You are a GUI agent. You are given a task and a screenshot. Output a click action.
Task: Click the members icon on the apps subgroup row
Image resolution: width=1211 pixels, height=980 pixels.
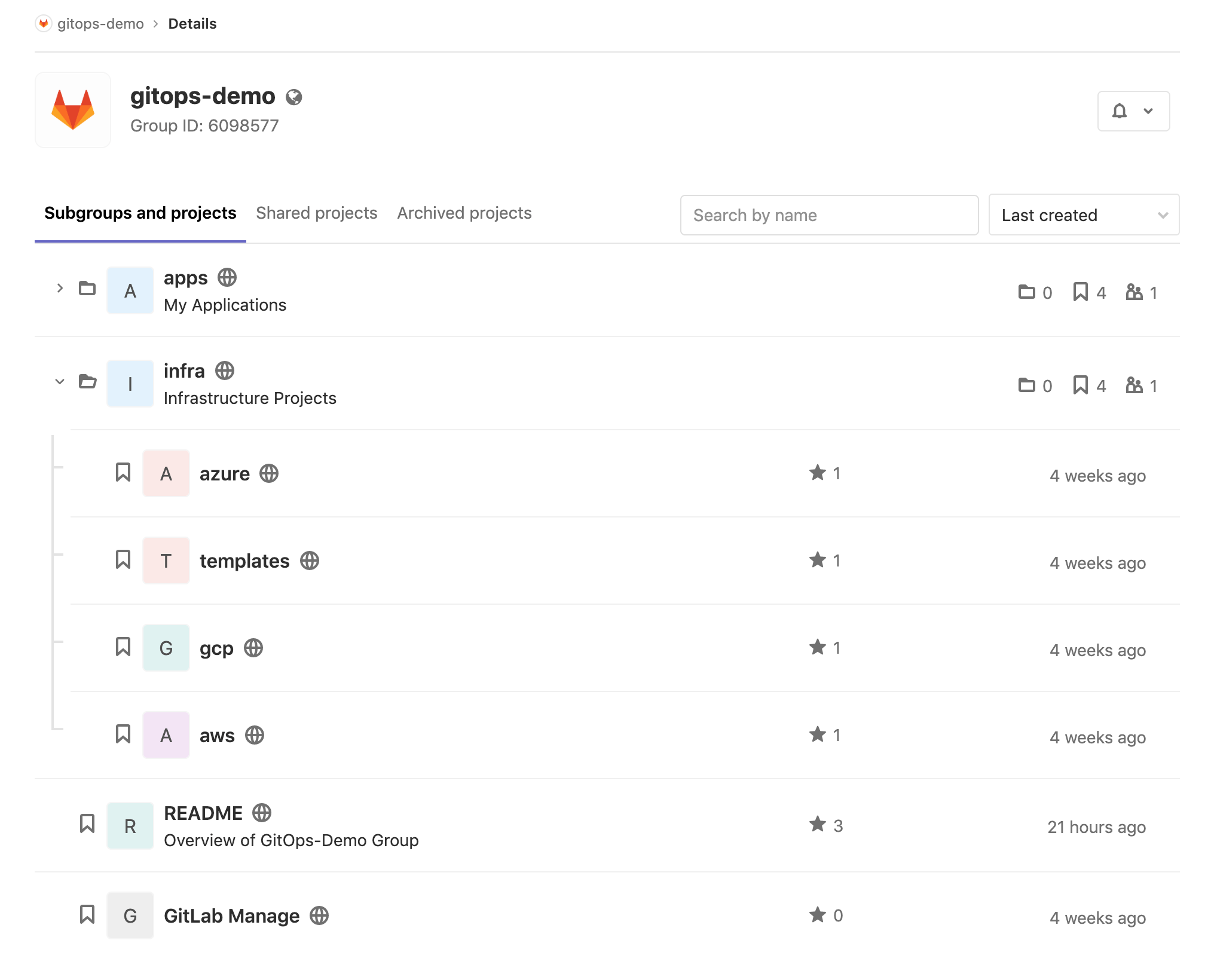[1135, 292]
